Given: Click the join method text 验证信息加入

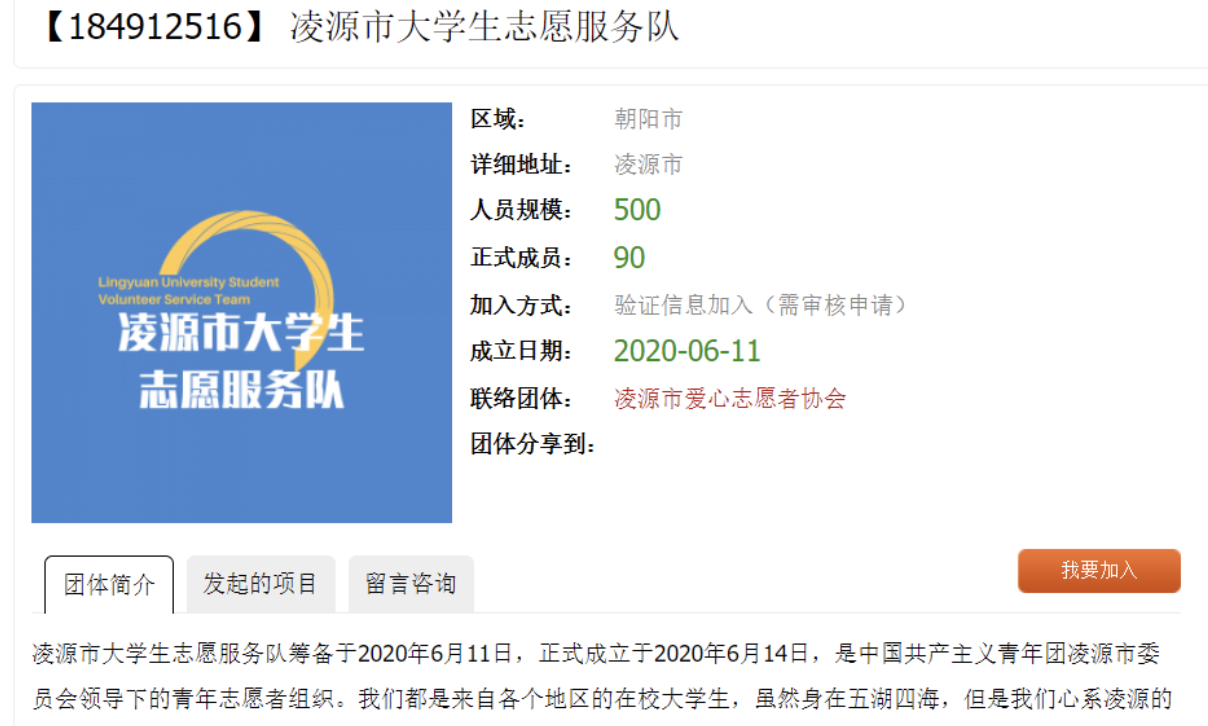Looking at the screenshot, I should [x=684, y=305].
